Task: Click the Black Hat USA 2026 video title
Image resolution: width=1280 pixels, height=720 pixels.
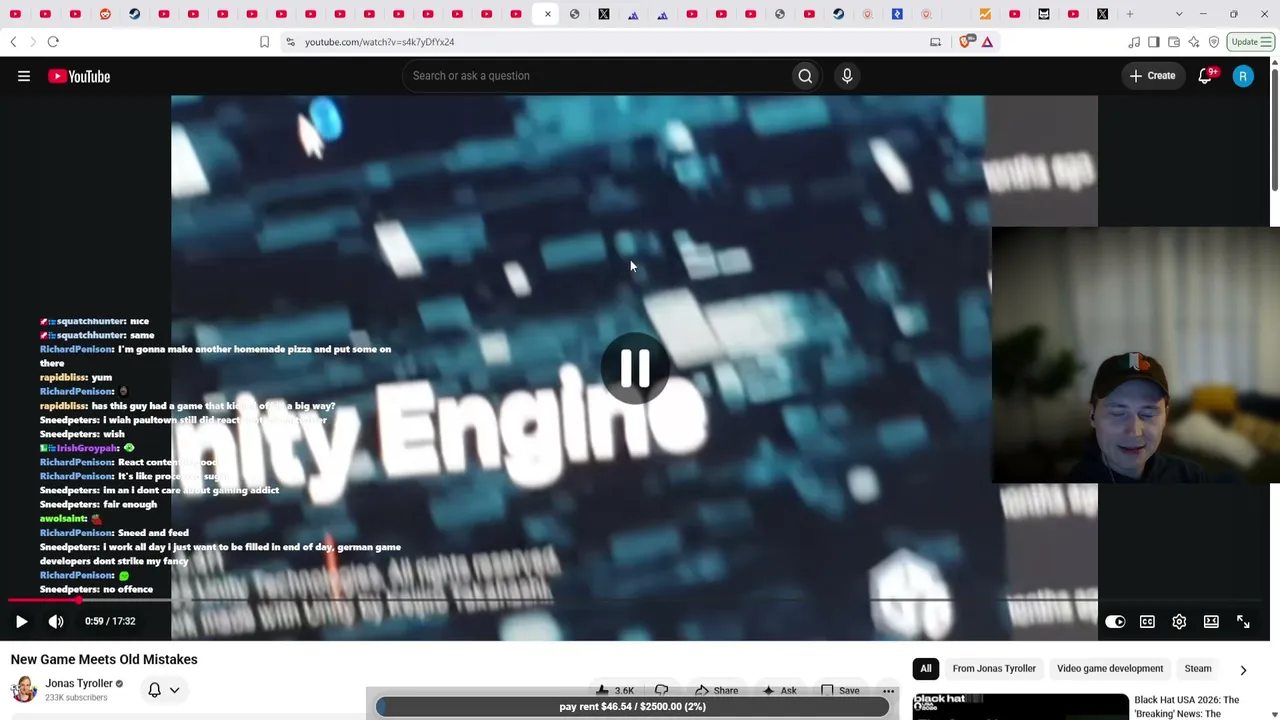Action: click(1187, 706)
